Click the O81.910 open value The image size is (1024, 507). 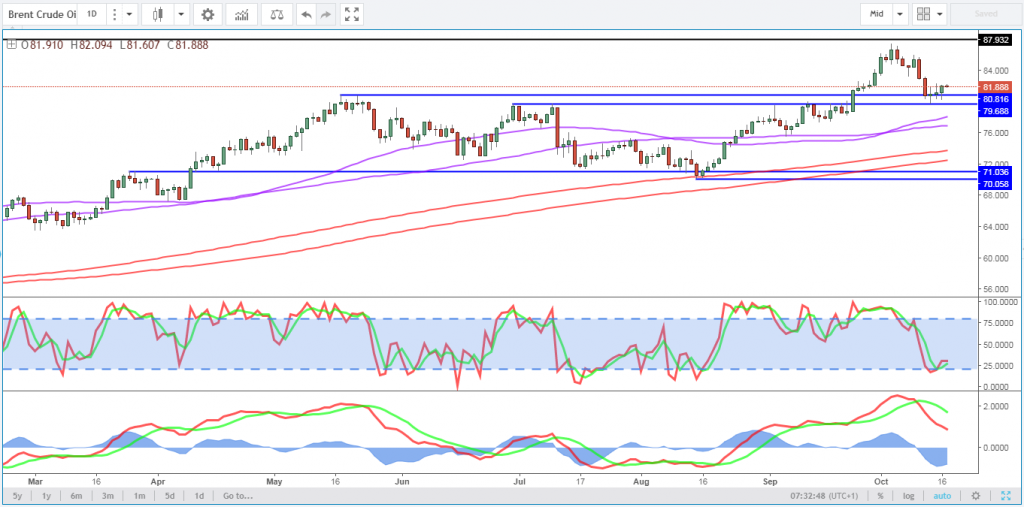[x=44, y=45]
